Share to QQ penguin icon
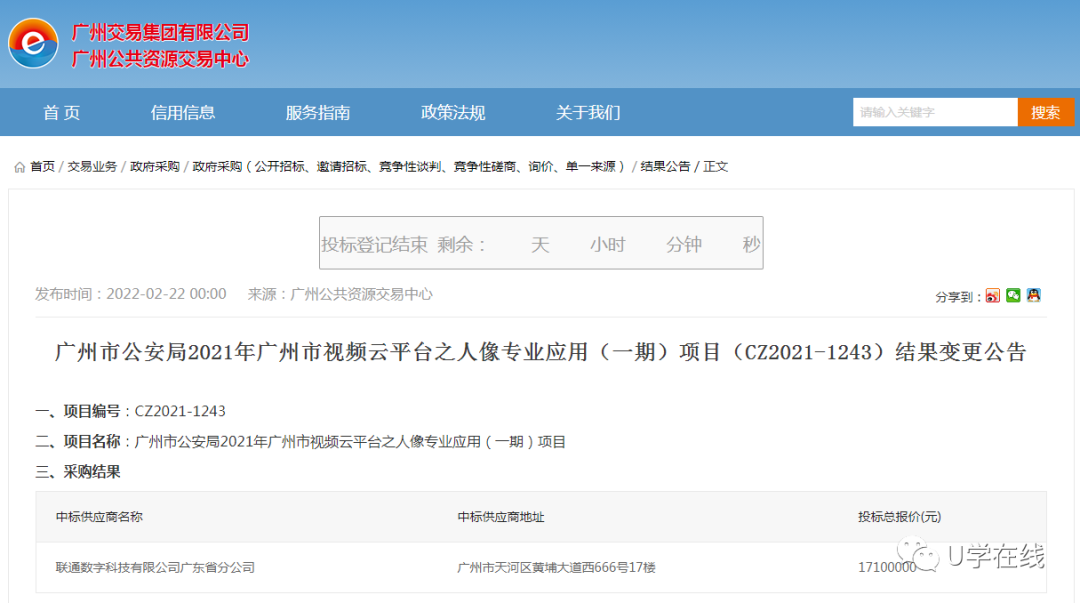1080x603 pixels. (x=1033, y=296)
